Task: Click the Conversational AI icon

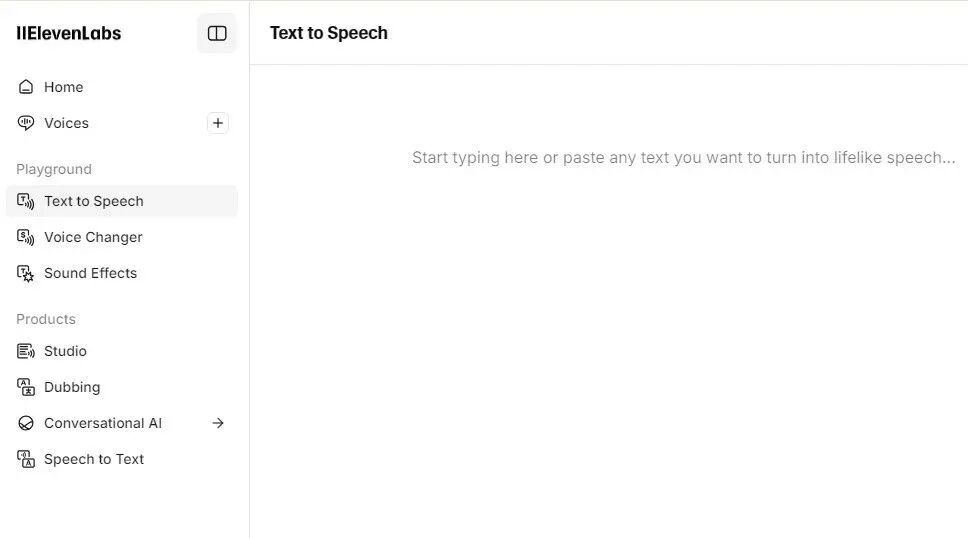Action: (26, 423)
